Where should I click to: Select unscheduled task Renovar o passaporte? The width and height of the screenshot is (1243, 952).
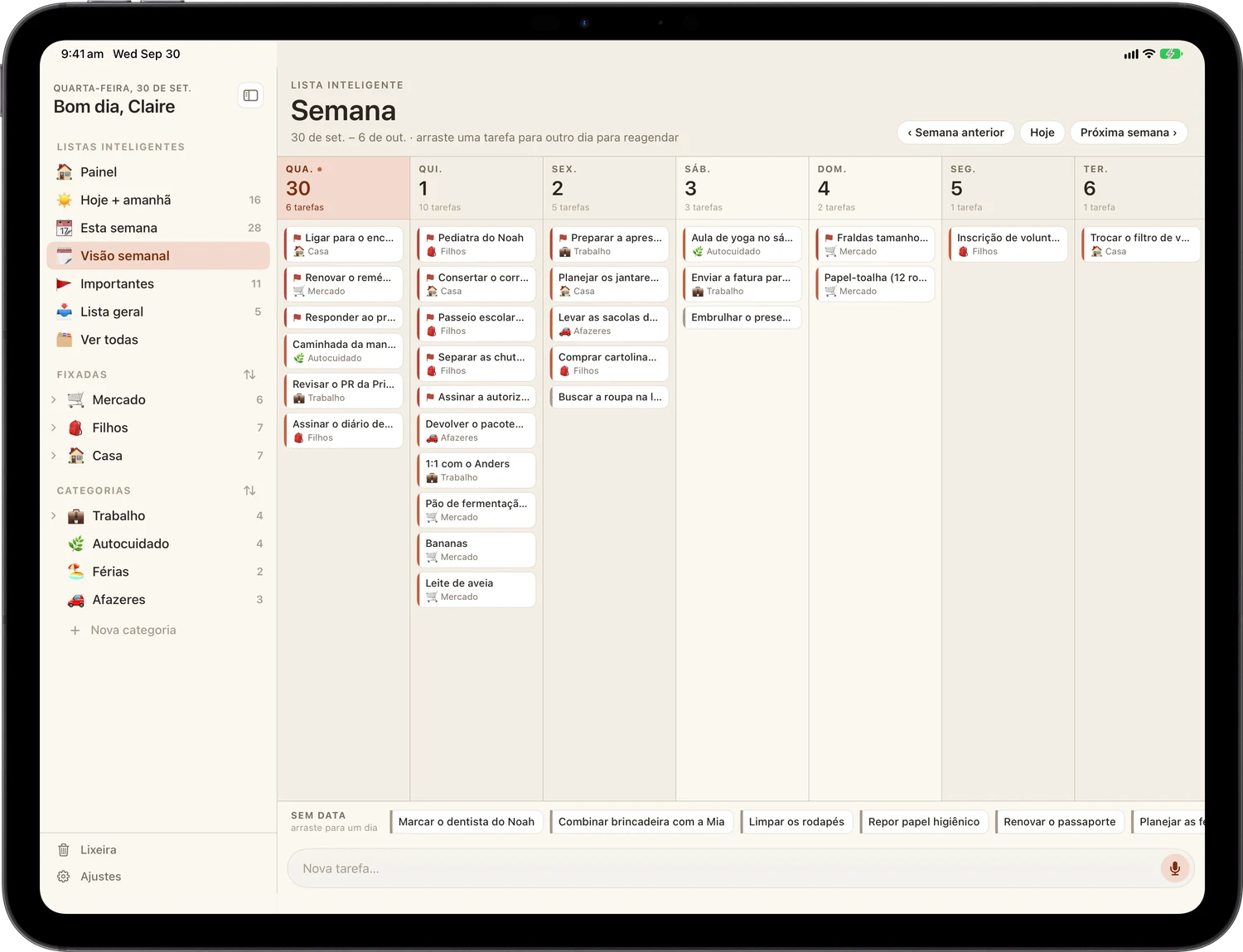click(1060, 822)
